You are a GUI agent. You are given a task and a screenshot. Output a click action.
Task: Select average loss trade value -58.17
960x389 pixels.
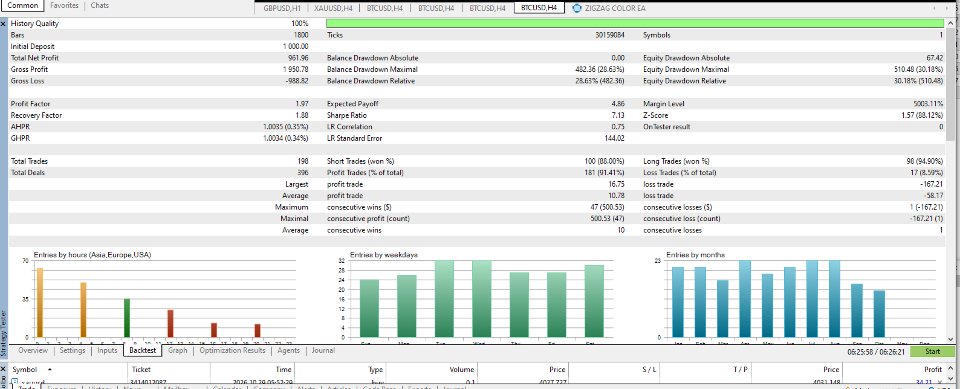click(x=934, y=195)
